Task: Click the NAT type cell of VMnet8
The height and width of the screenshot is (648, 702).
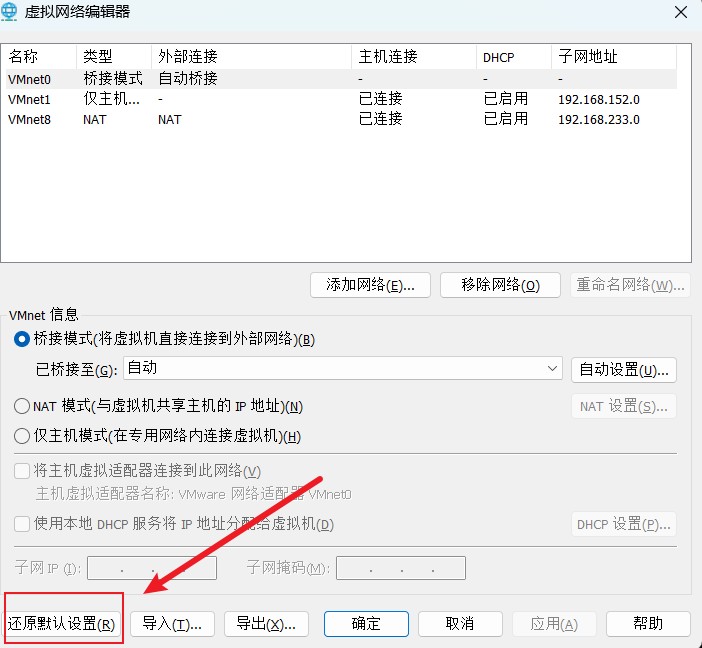Action: pyautogui.click(x=94, y=120)
